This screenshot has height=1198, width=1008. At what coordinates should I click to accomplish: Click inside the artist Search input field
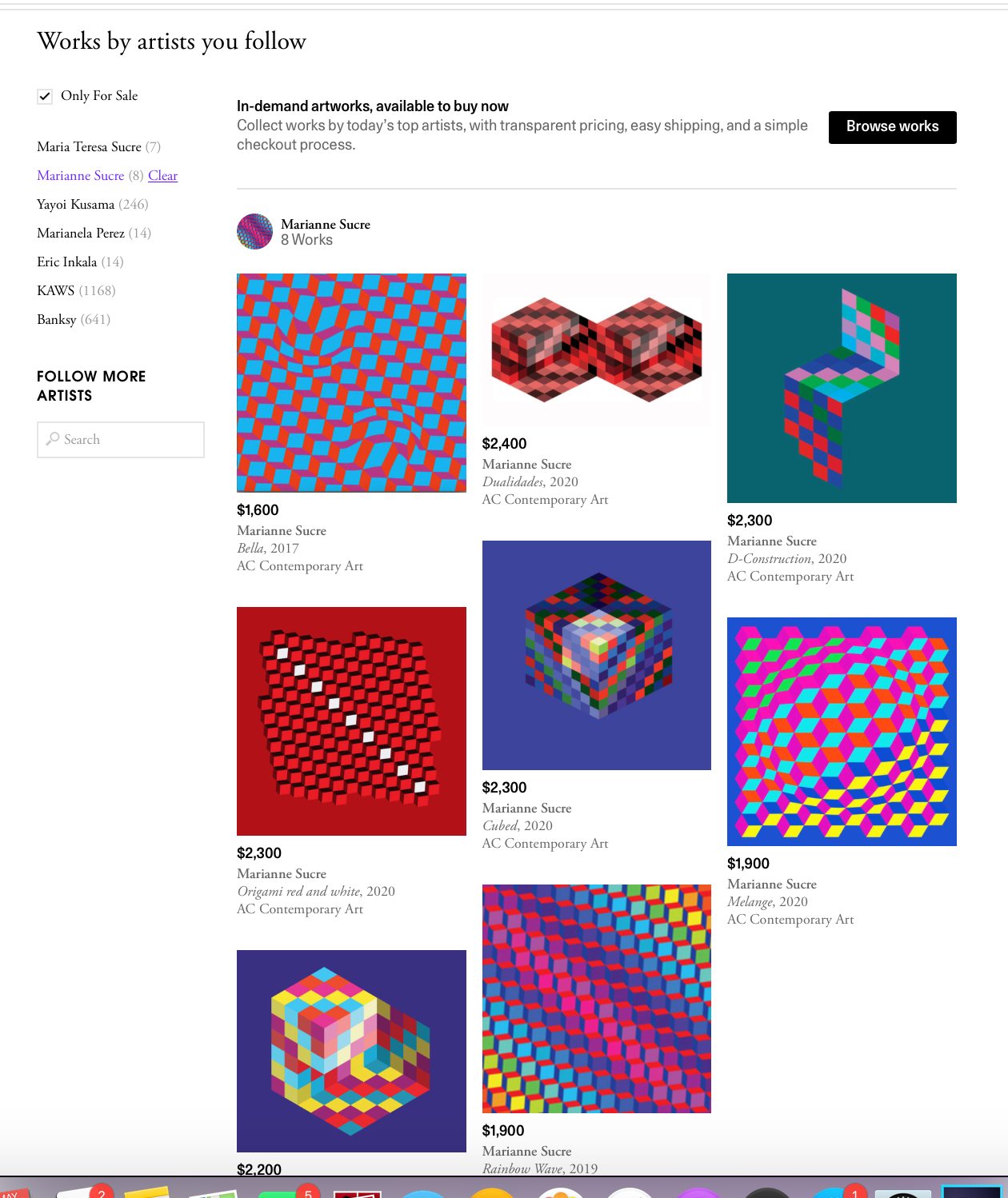click(120, 439)
